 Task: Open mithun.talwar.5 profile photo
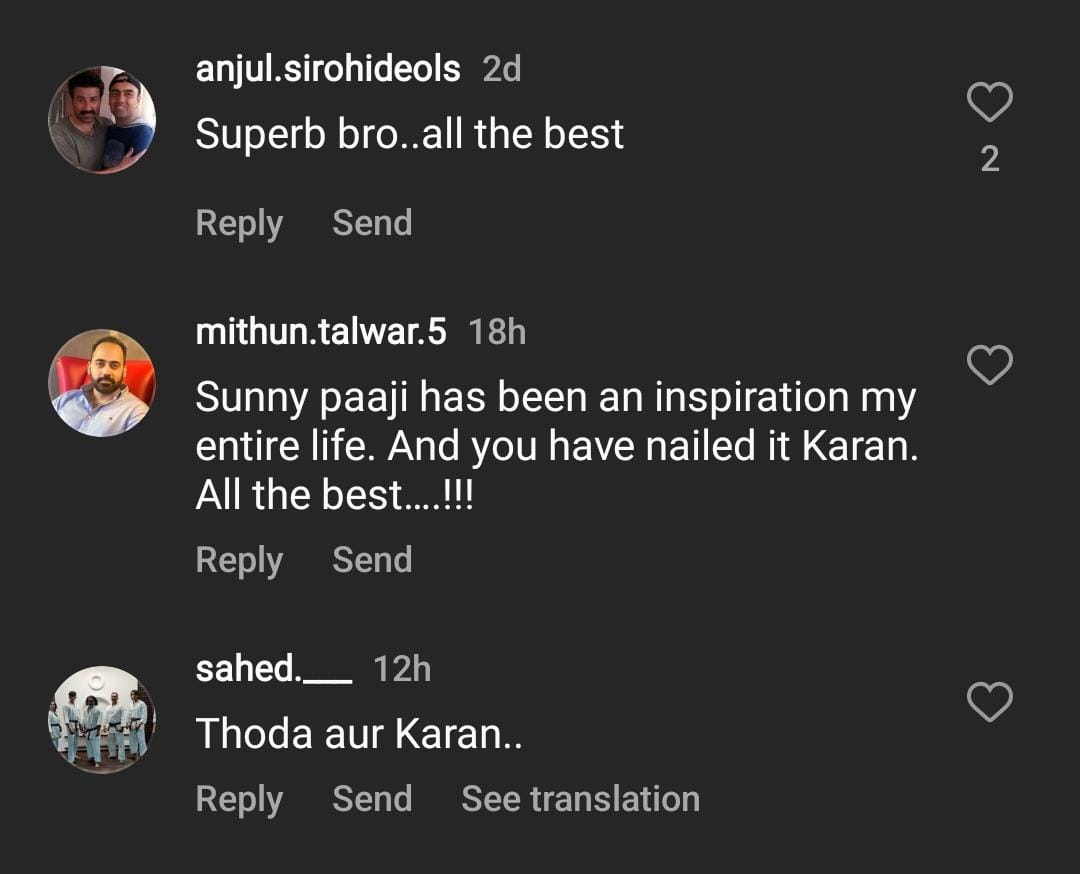[x=102, y=383]
